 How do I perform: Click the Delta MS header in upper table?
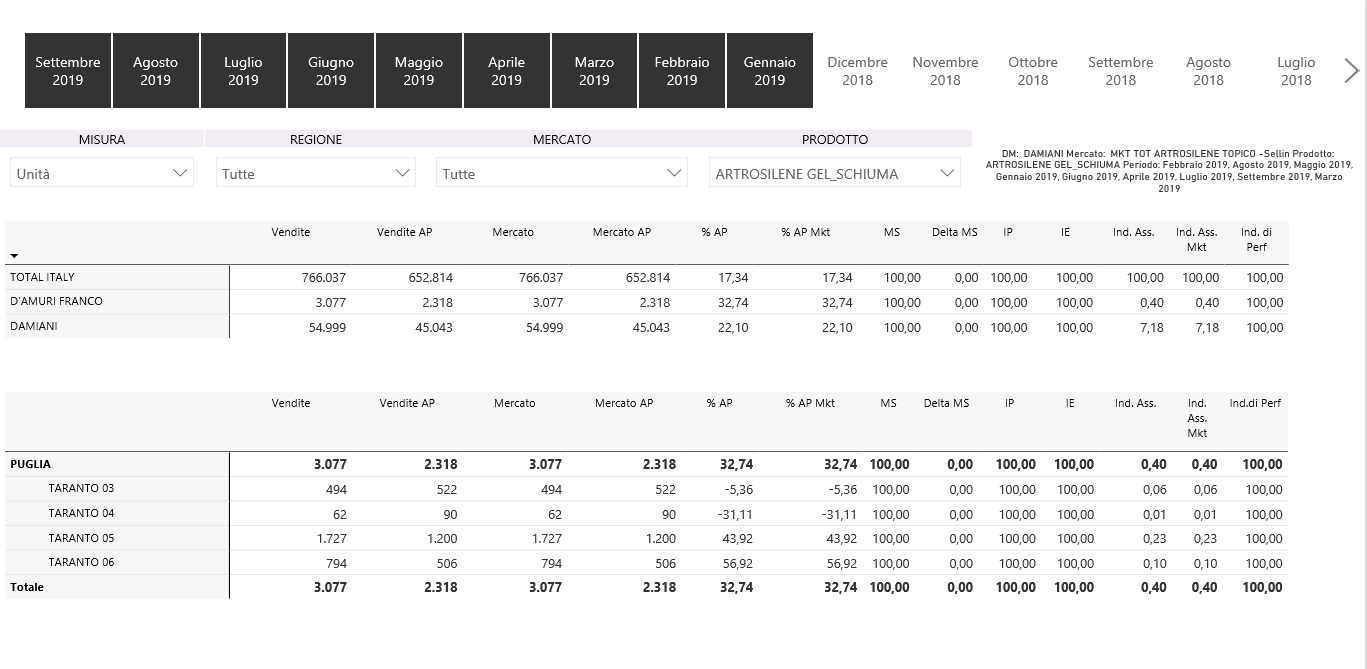[x=954, y=232]
